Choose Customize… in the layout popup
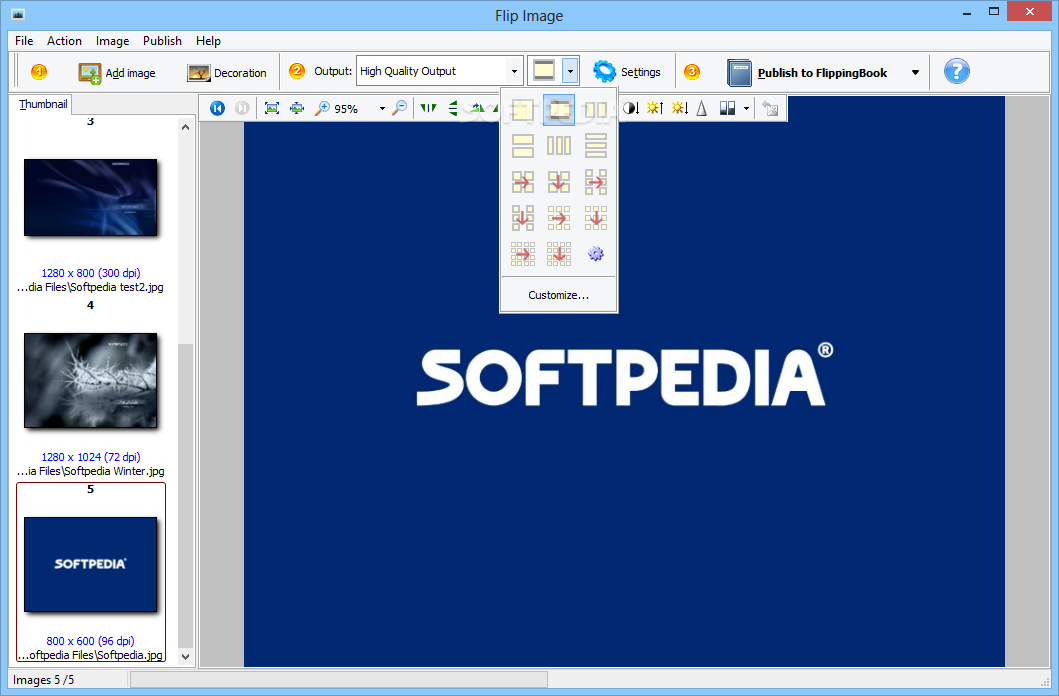The width and height of the screenshot is (1059, 696). point(559,295)
